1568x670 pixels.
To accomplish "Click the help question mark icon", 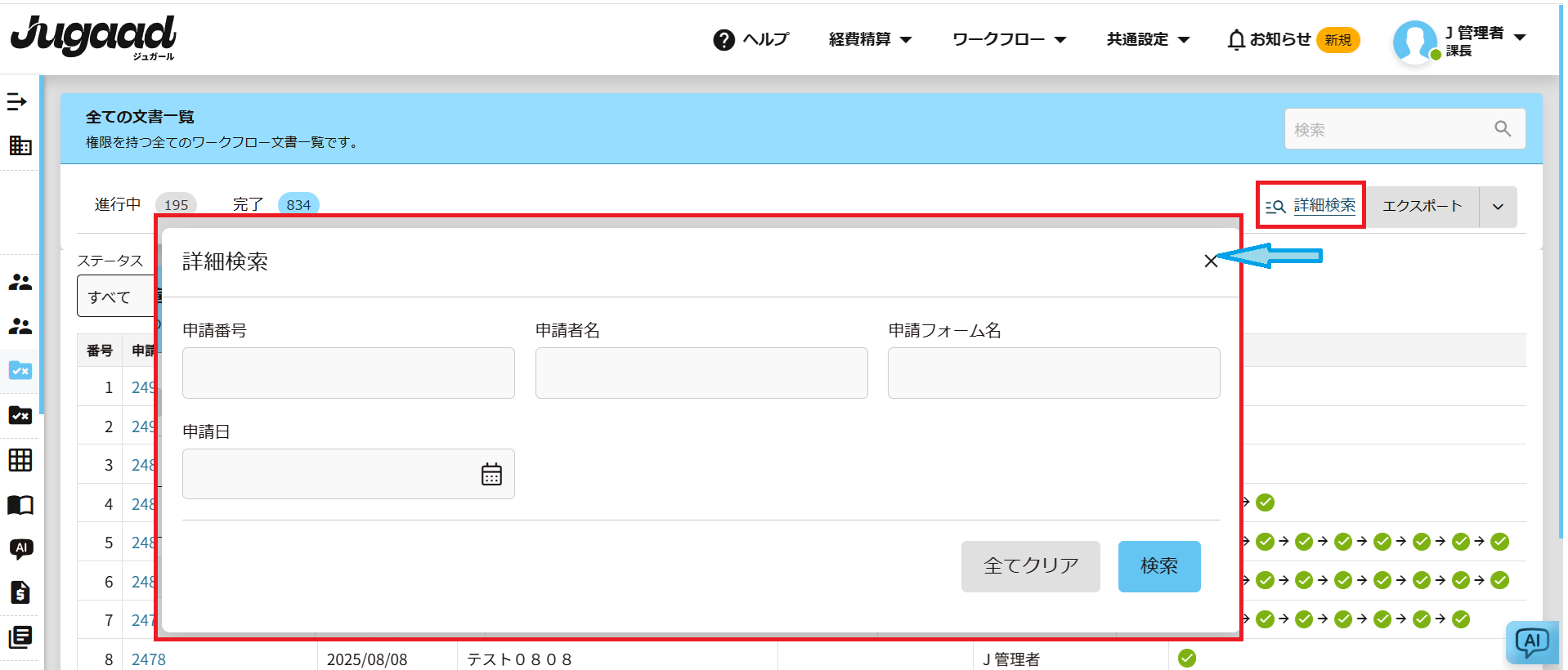I will [724, 40].
